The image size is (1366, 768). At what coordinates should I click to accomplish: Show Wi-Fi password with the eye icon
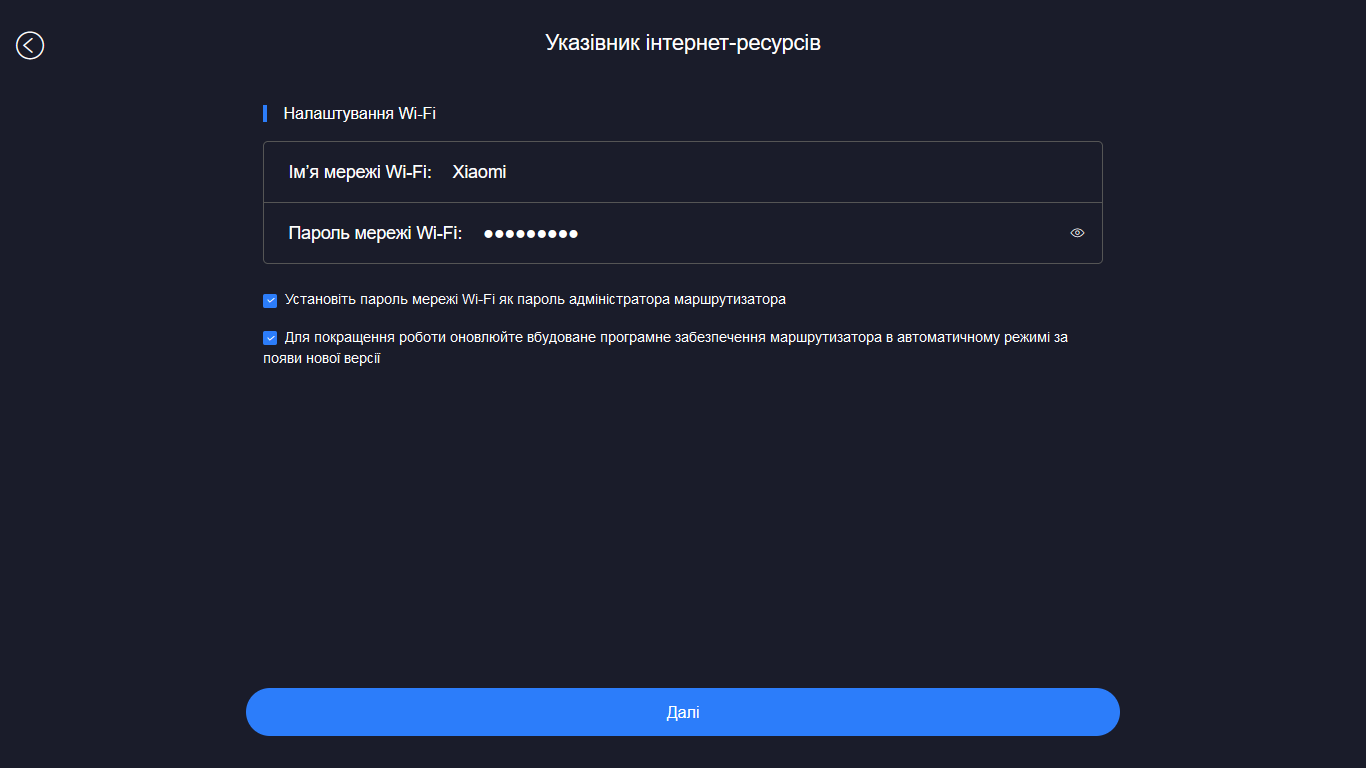tap(1077, 233)
